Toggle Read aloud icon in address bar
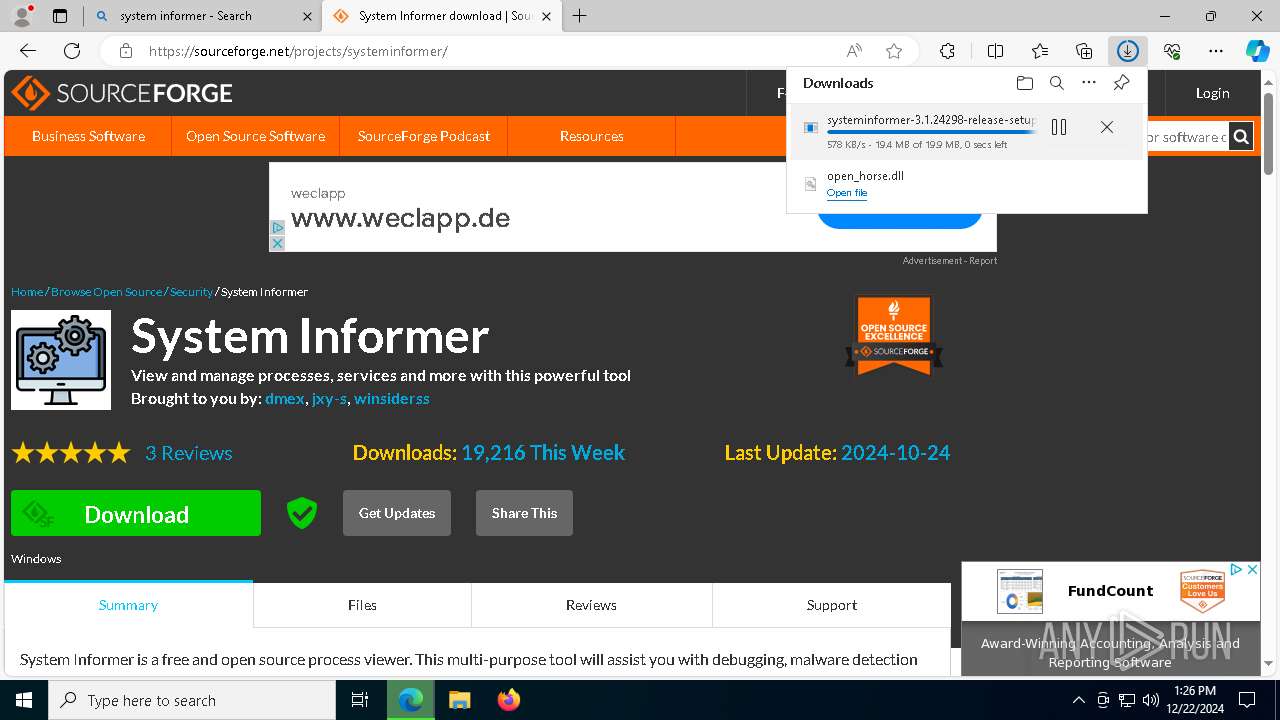This screenshot has height=720, width=1280. (854, 51)
